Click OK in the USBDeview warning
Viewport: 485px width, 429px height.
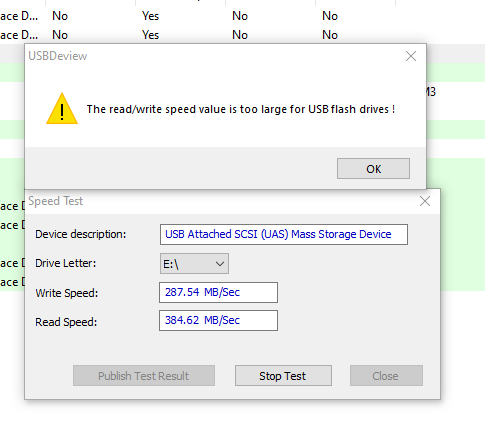373,169
